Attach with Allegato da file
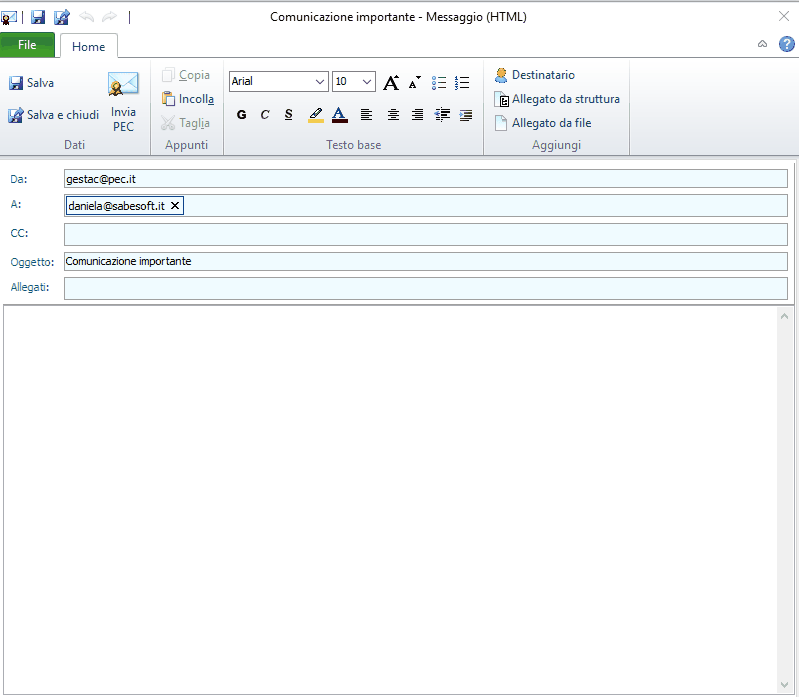799x697 pixels. (x=543, y=123)
